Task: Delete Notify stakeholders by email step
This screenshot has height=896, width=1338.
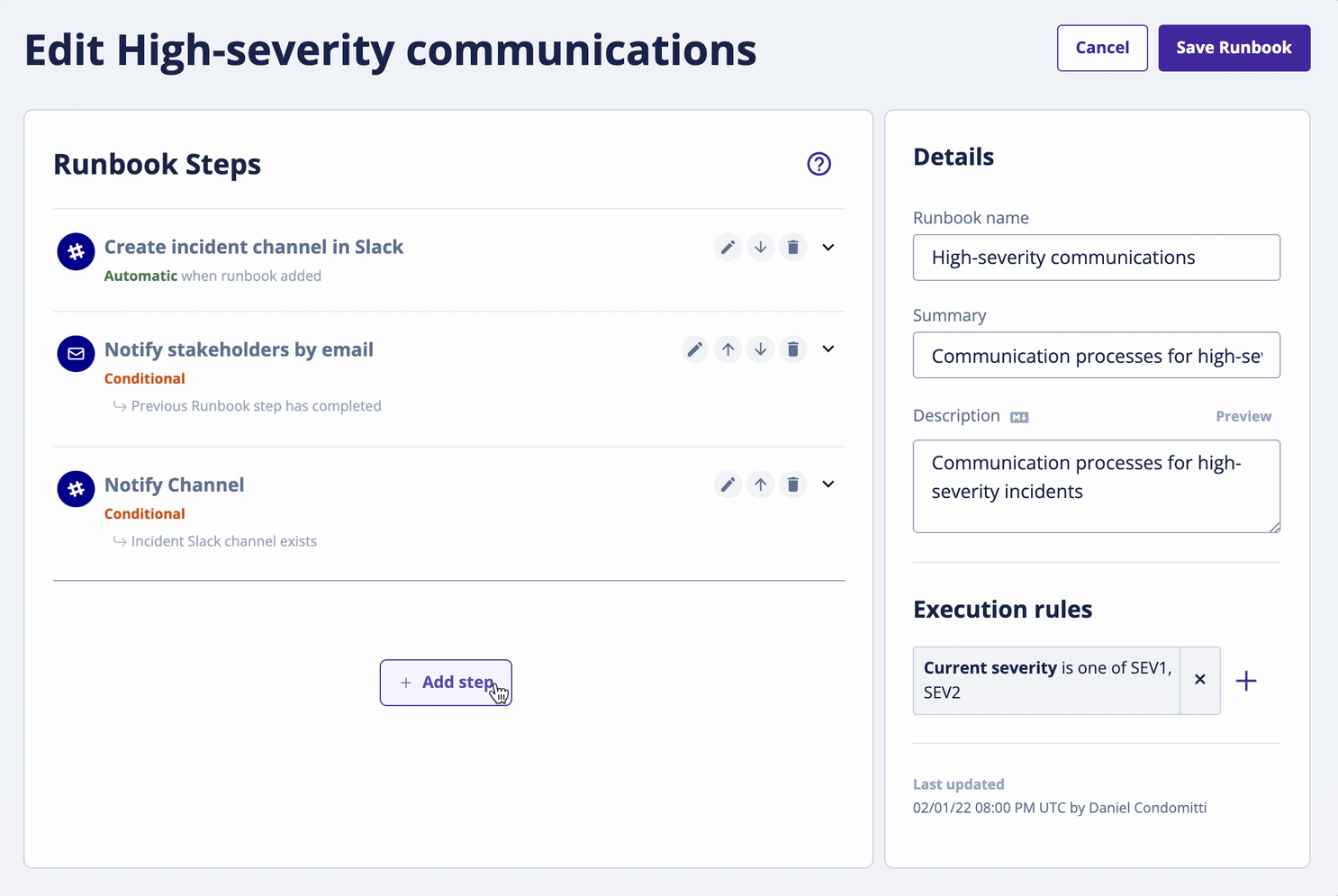Action: point(793,349)
